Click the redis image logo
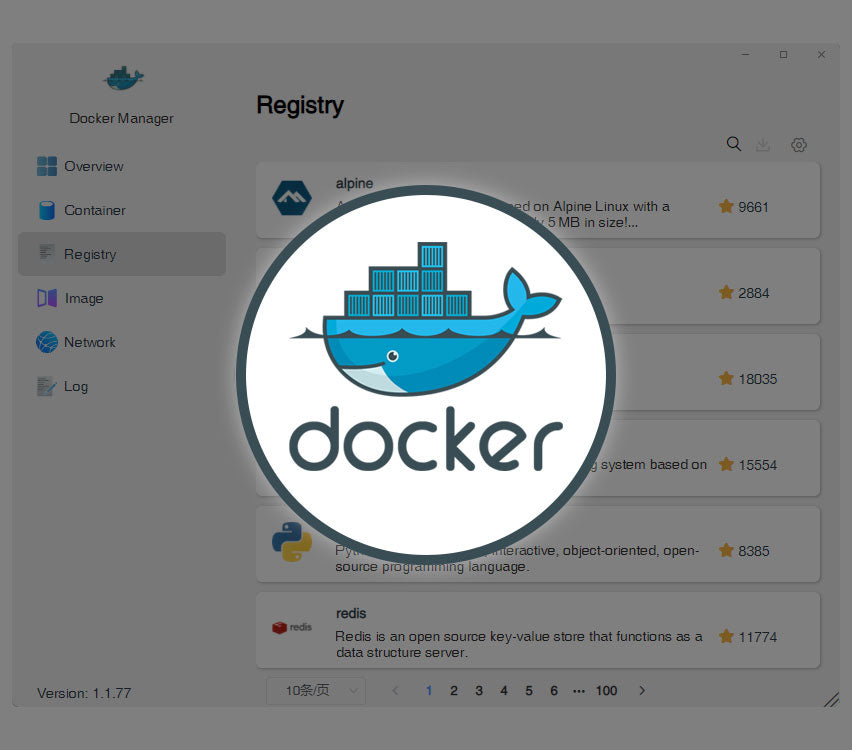This screenshot has width=852, height=750. [x=292, y=627]
